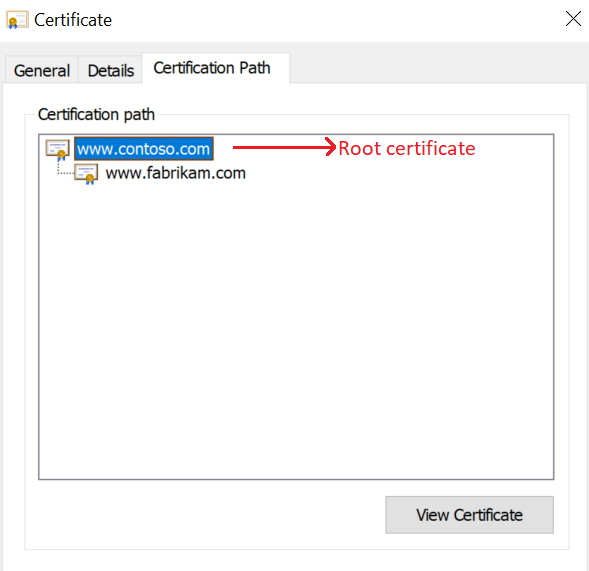Viewport: 589px width, 571px height.
Task: Close the Certificate dialog
Action: pyautogui.click(x=573, y=19)
